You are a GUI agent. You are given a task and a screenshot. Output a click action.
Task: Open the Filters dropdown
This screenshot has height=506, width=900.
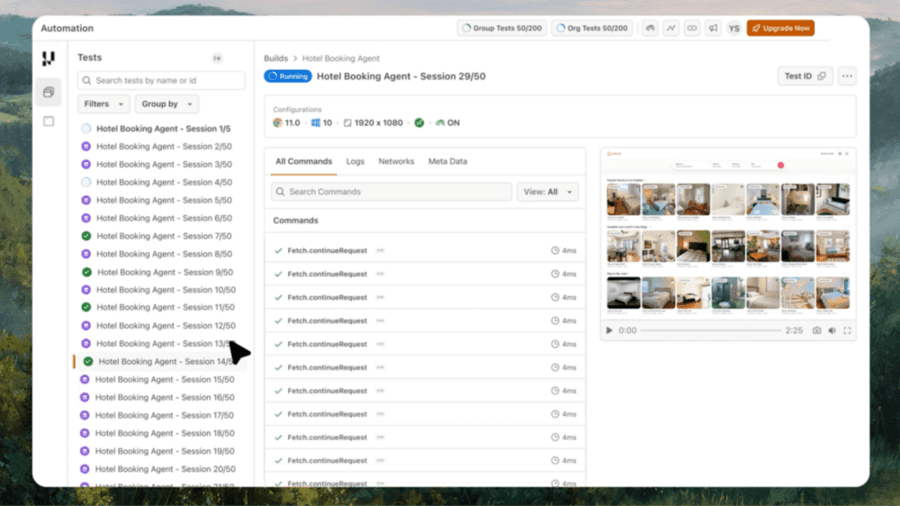point(103,104)
